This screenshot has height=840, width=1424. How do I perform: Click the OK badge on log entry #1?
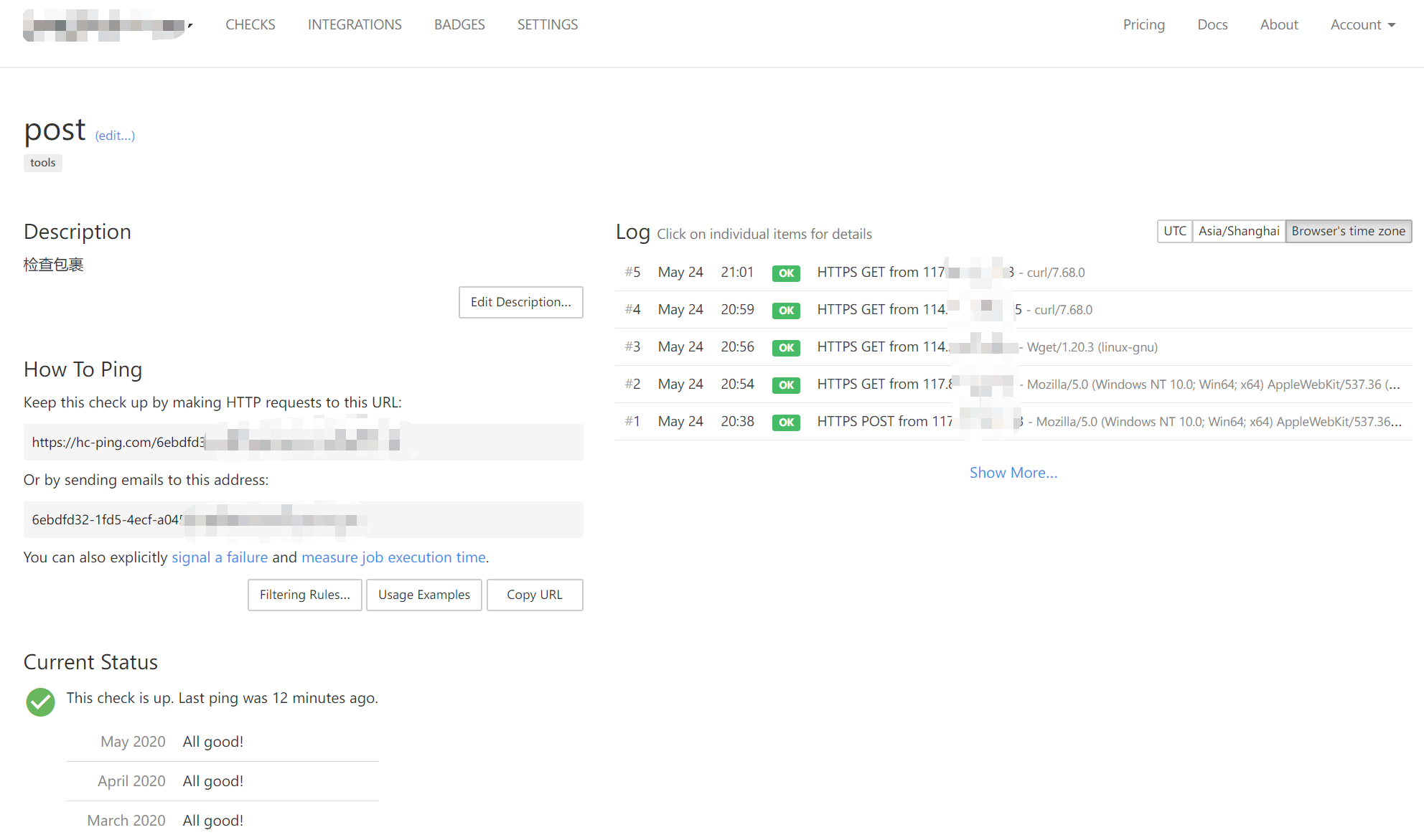(786, 422)
